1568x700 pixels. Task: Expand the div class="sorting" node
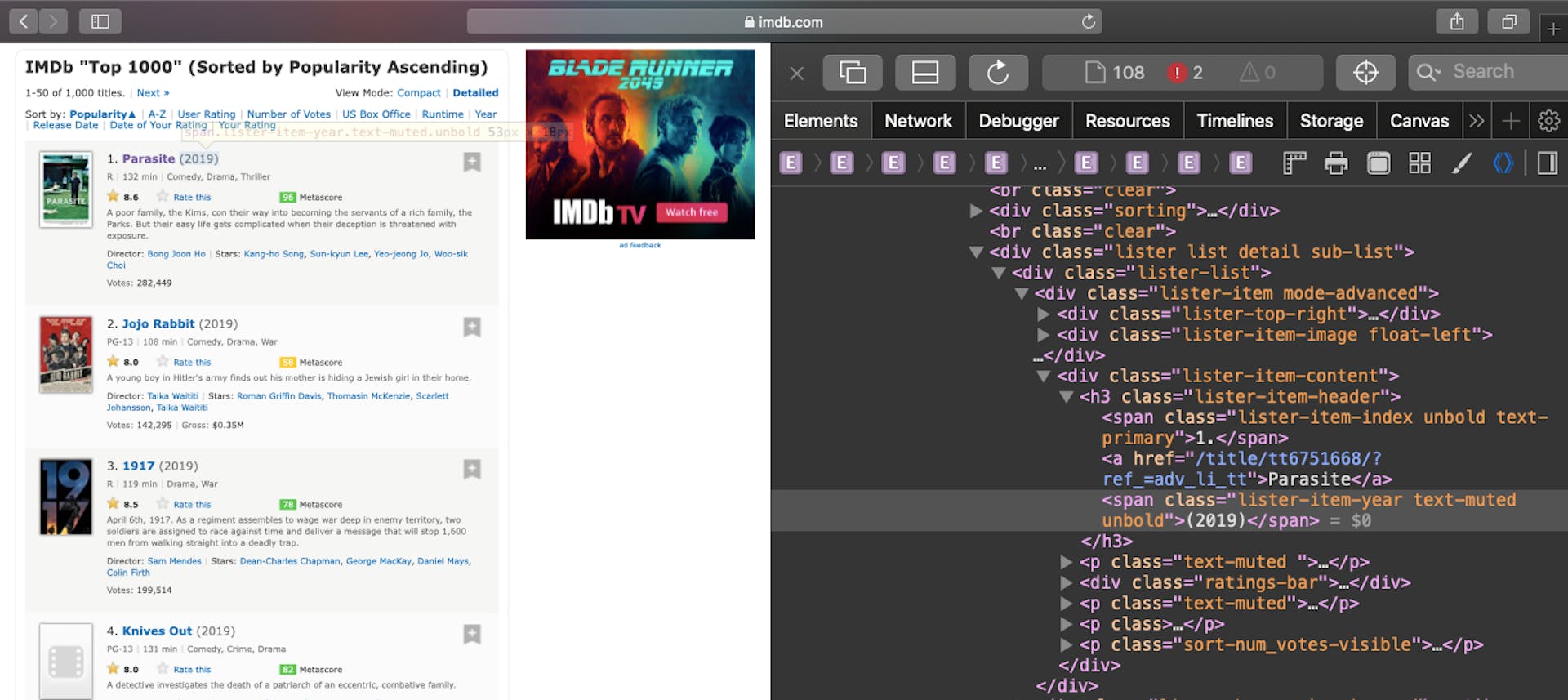pyautogui.click(x=975, y=211)
